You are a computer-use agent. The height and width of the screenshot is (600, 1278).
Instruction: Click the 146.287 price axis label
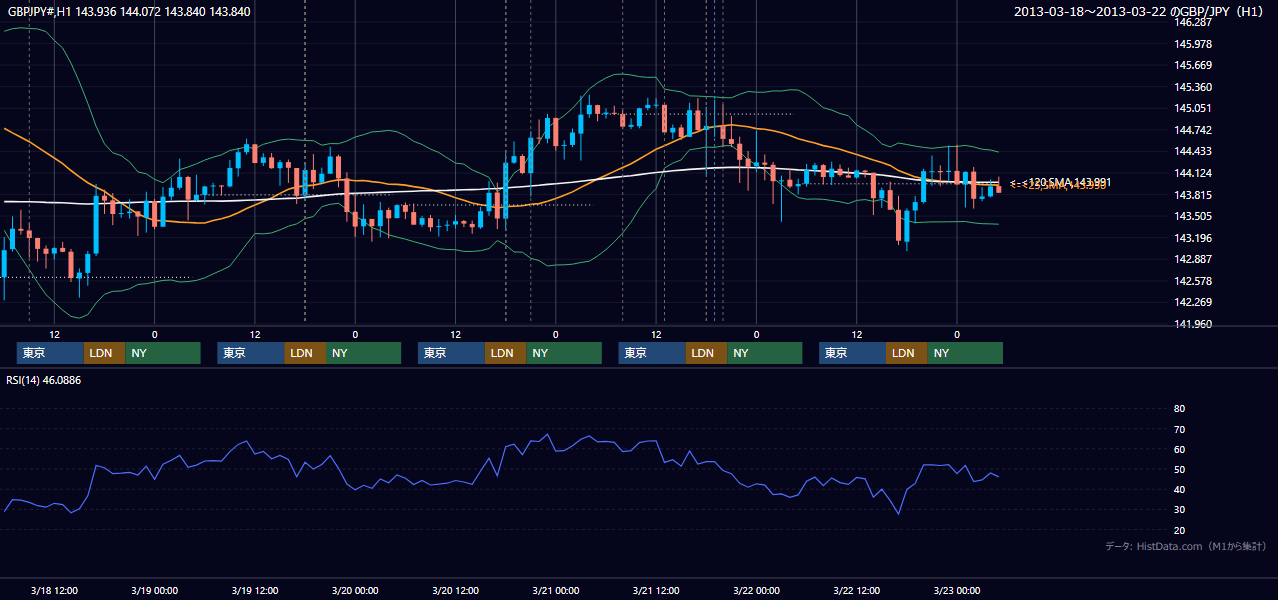(x=1193, y=22)
